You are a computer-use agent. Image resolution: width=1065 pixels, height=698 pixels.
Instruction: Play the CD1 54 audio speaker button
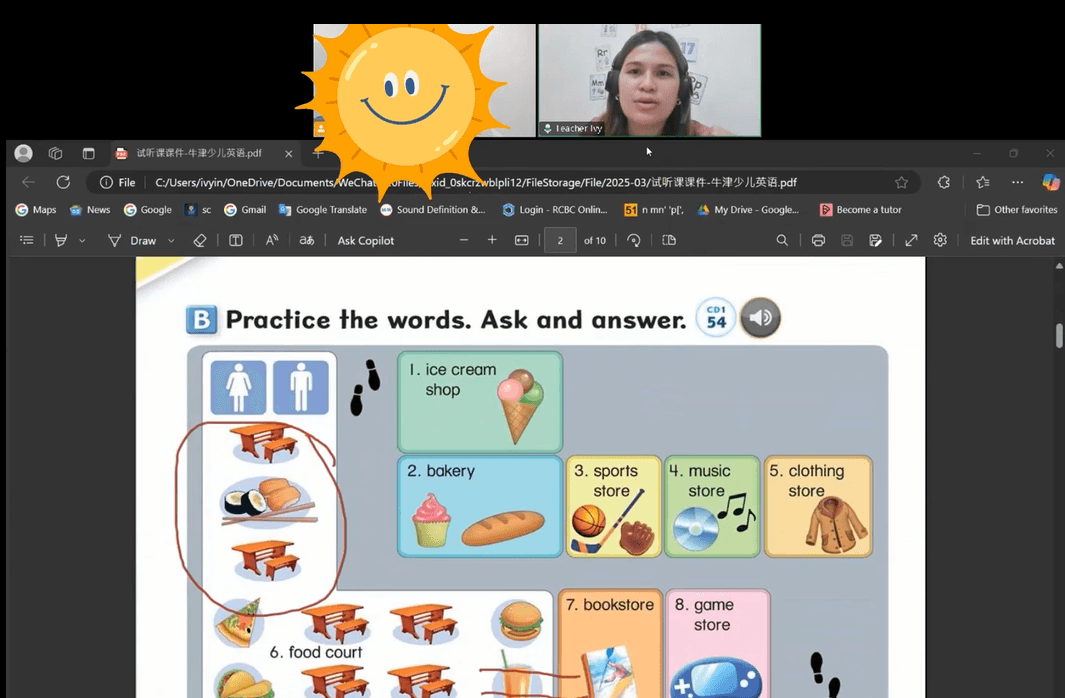(x=760, y=317)
